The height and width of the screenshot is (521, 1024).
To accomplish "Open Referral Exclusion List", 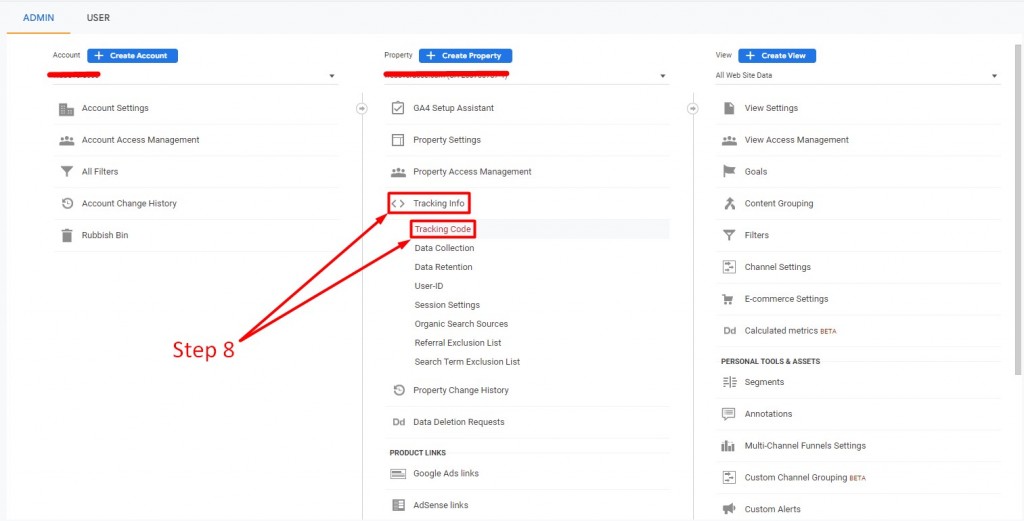I will tap(458, 343).
